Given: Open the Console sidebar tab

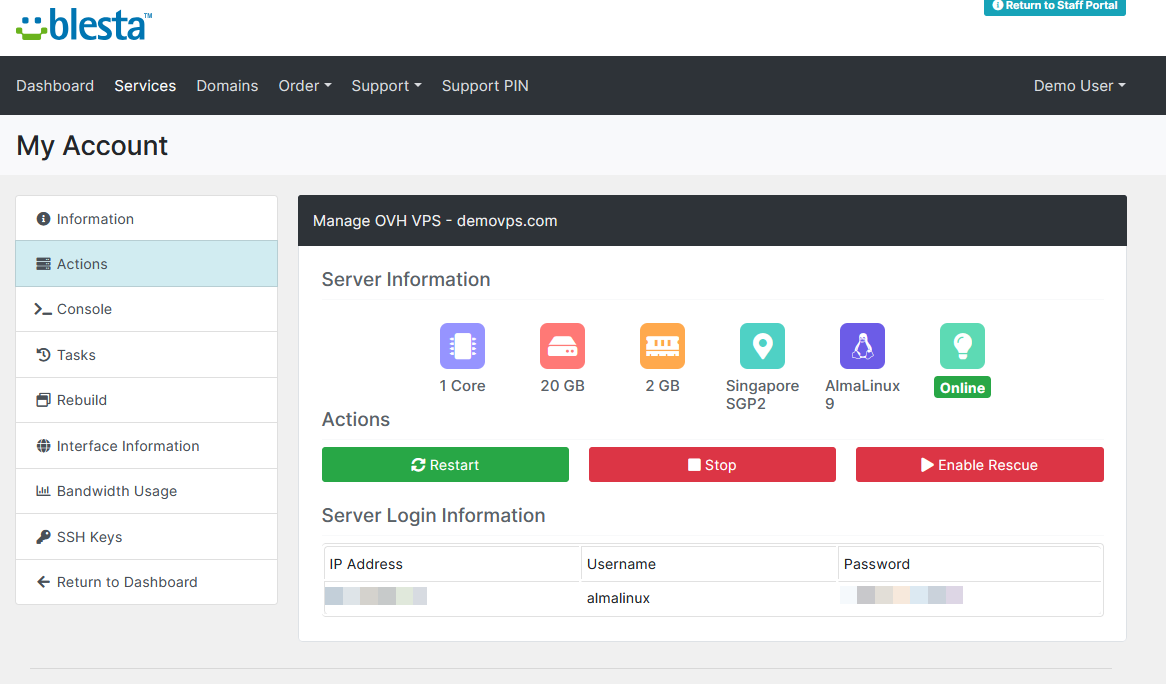Looking at the screenshot, I should tap(146, 309).
